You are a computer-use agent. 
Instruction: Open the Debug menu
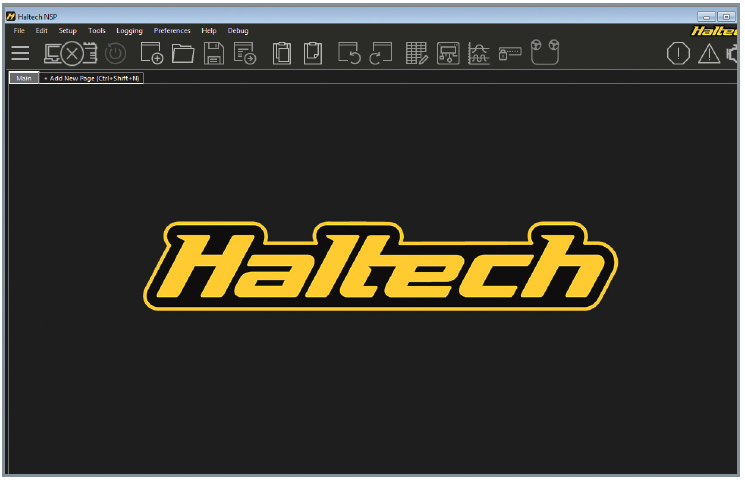point(238,31)
